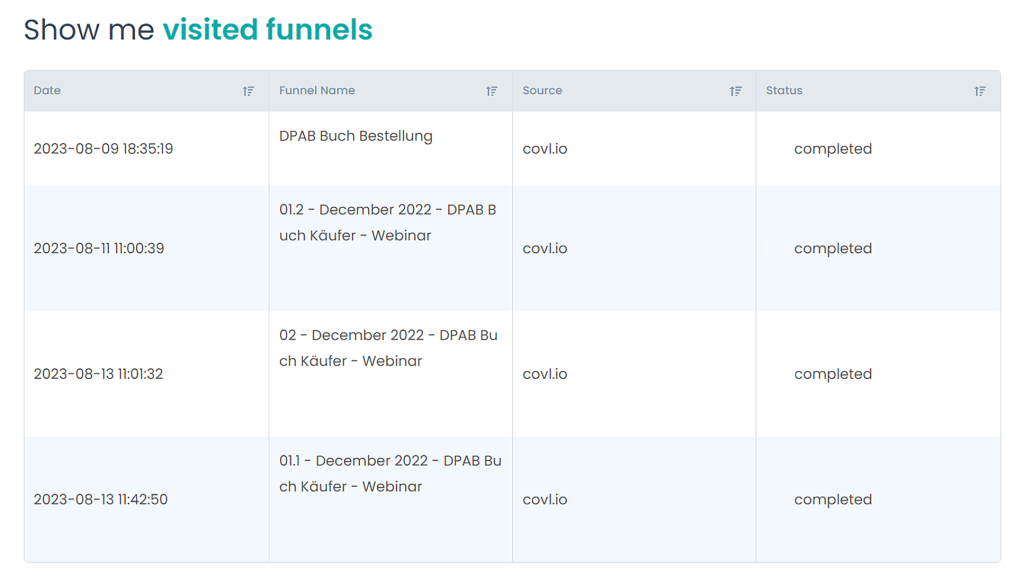Click the Date column header label
The image size is (1024, 586).
click(47, 91)
